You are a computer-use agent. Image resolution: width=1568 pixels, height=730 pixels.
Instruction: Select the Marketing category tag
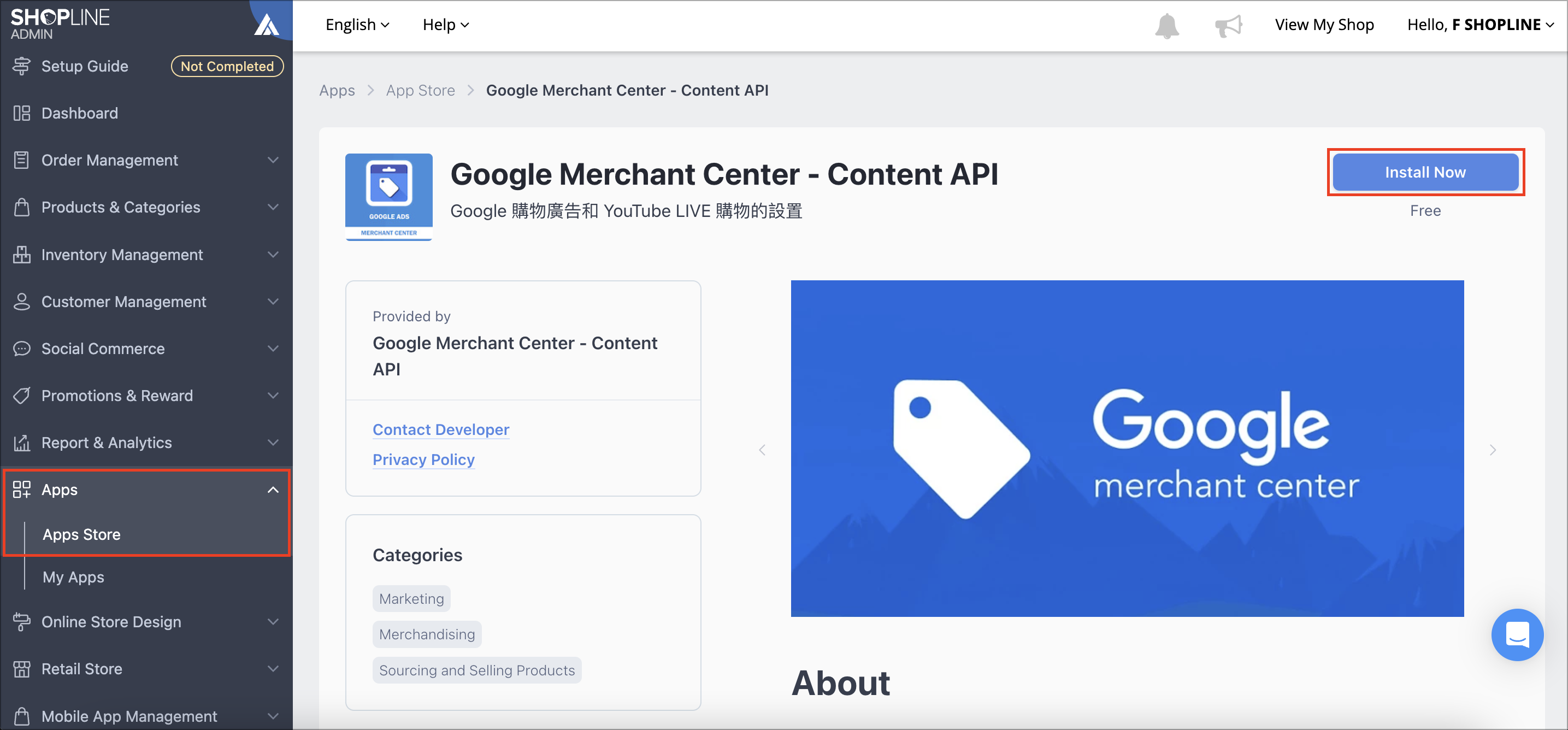(411, 598)
